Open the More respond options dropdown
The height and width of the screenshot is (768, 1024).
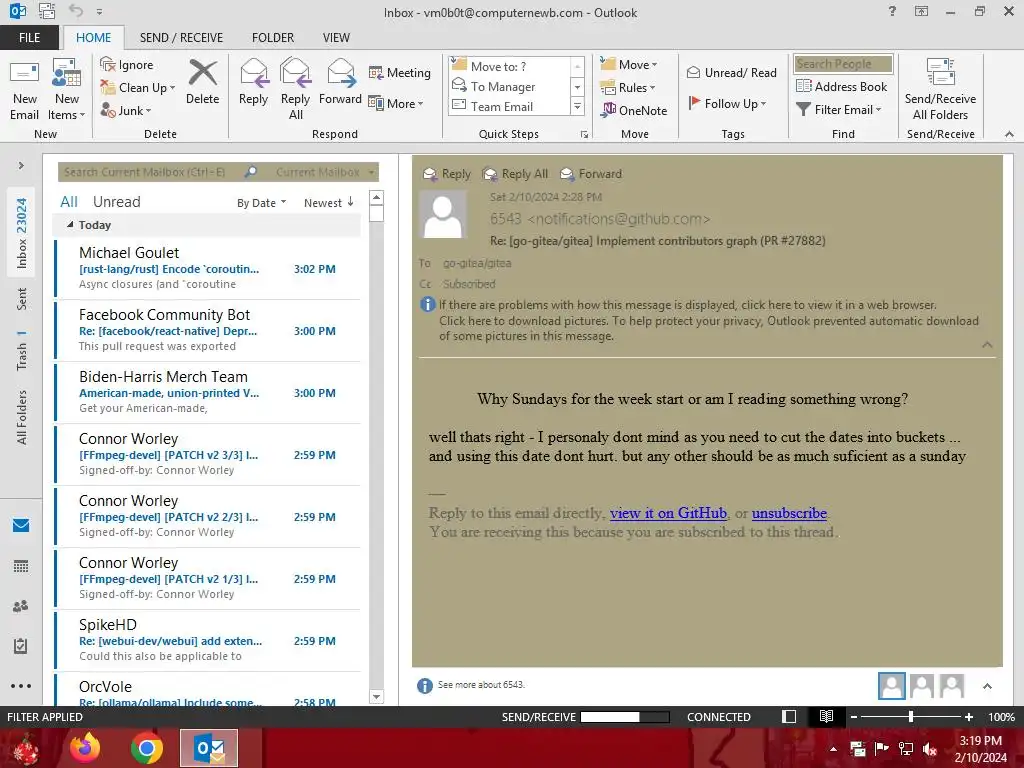click(x=396, y=103)
